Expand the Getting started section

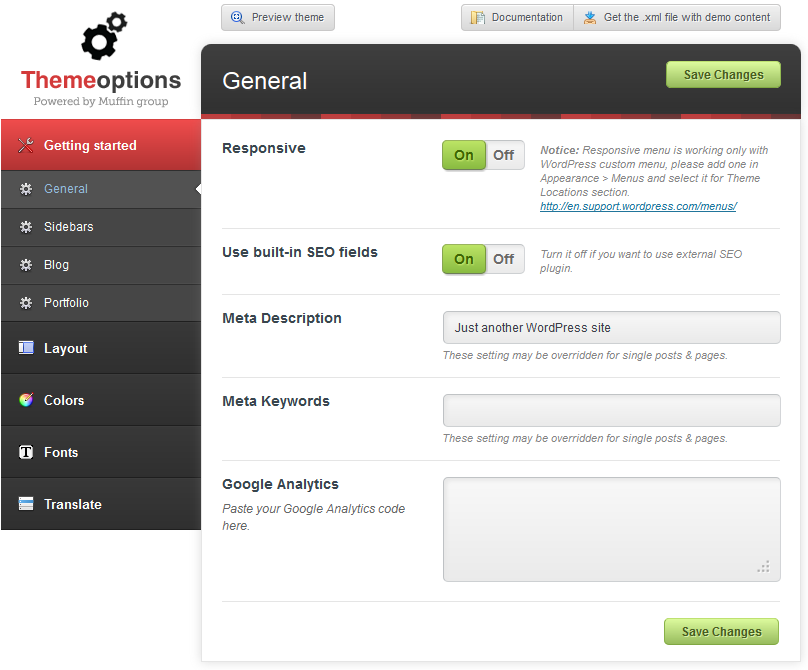pos(101,145)
